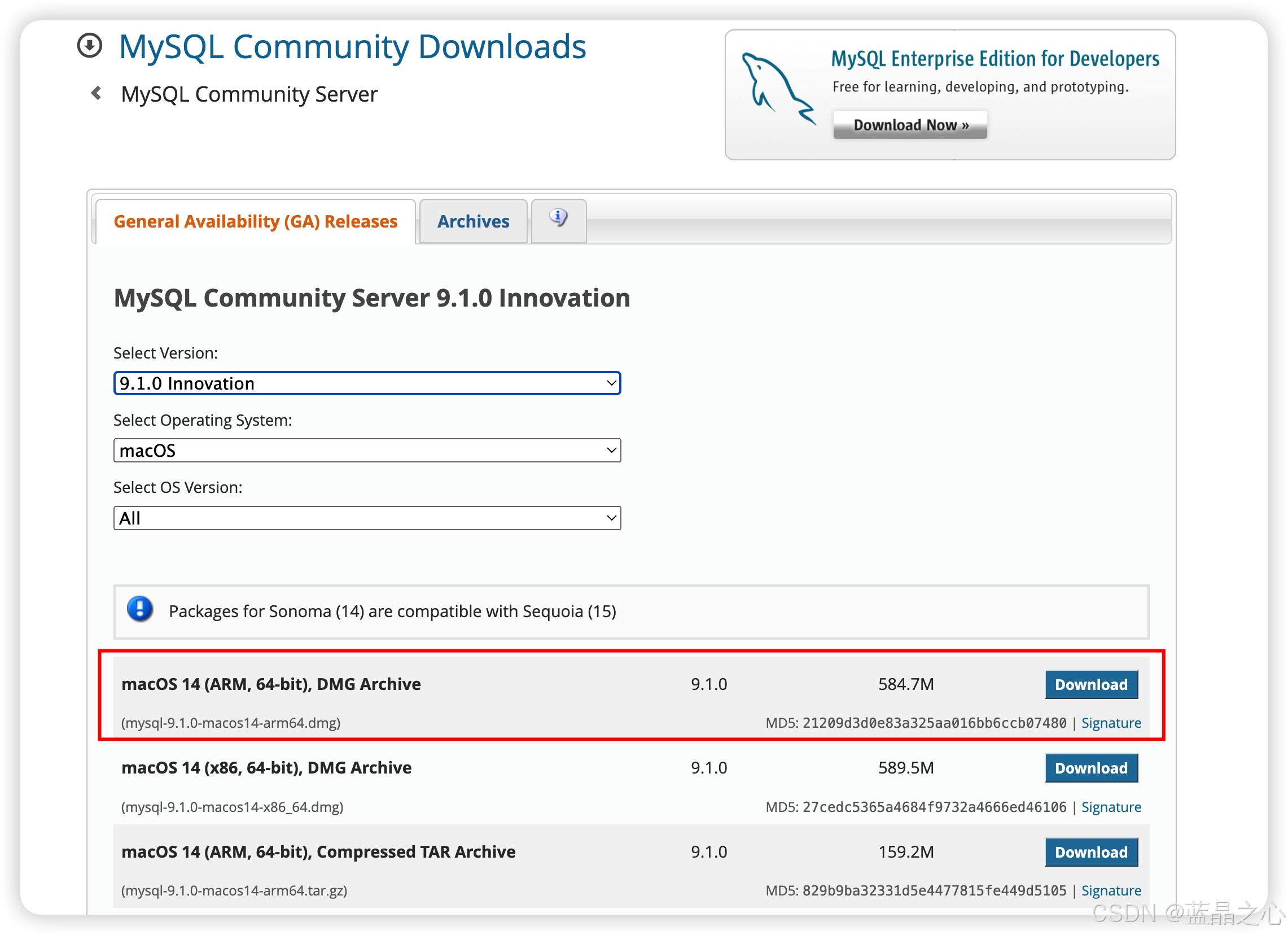The width and height of the screenshot is (1288, 935).
Task: Click the MySQL dolphin logo in banner
Action: coord(778,89)
